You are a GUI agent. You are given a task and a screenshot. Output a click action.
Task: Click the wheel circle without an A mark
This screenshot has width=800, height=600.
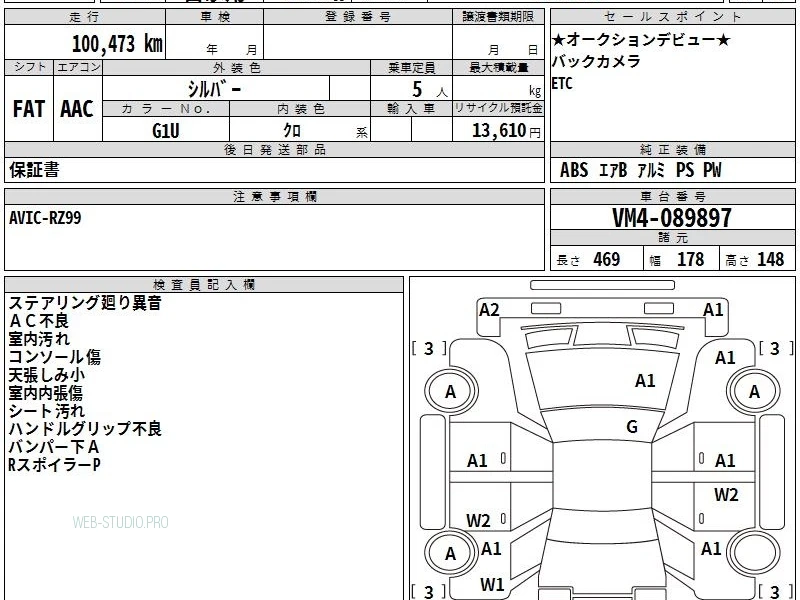754,553
